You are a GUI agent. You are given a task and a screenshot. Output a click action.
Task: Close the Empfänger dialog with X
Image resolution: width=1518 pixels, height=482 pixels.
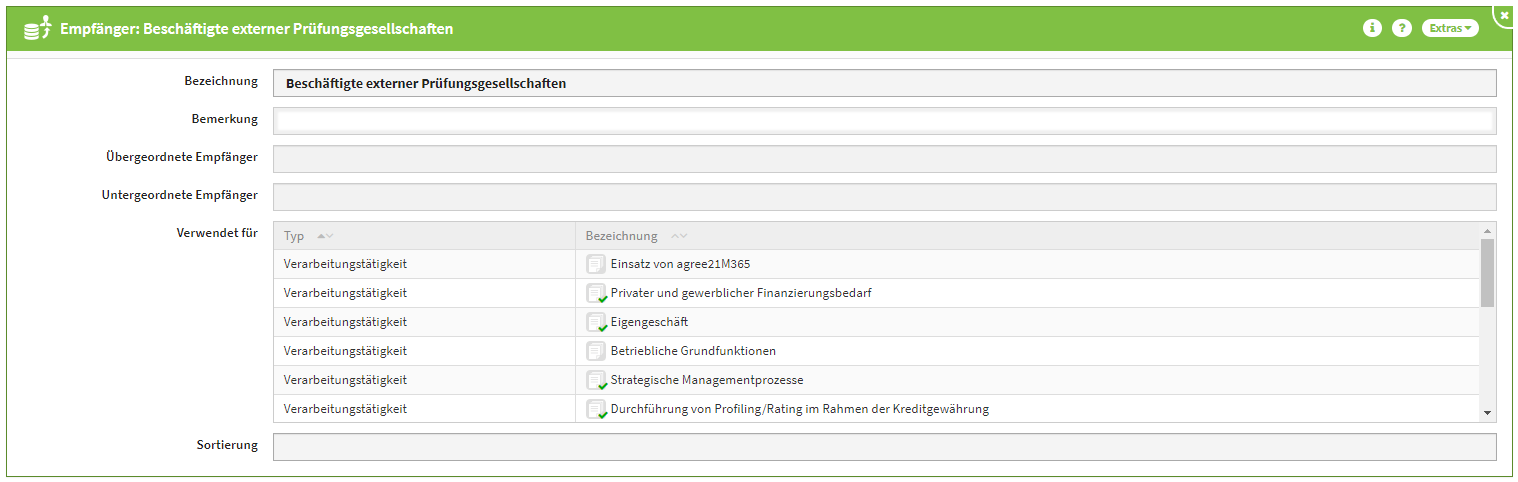1504,15
